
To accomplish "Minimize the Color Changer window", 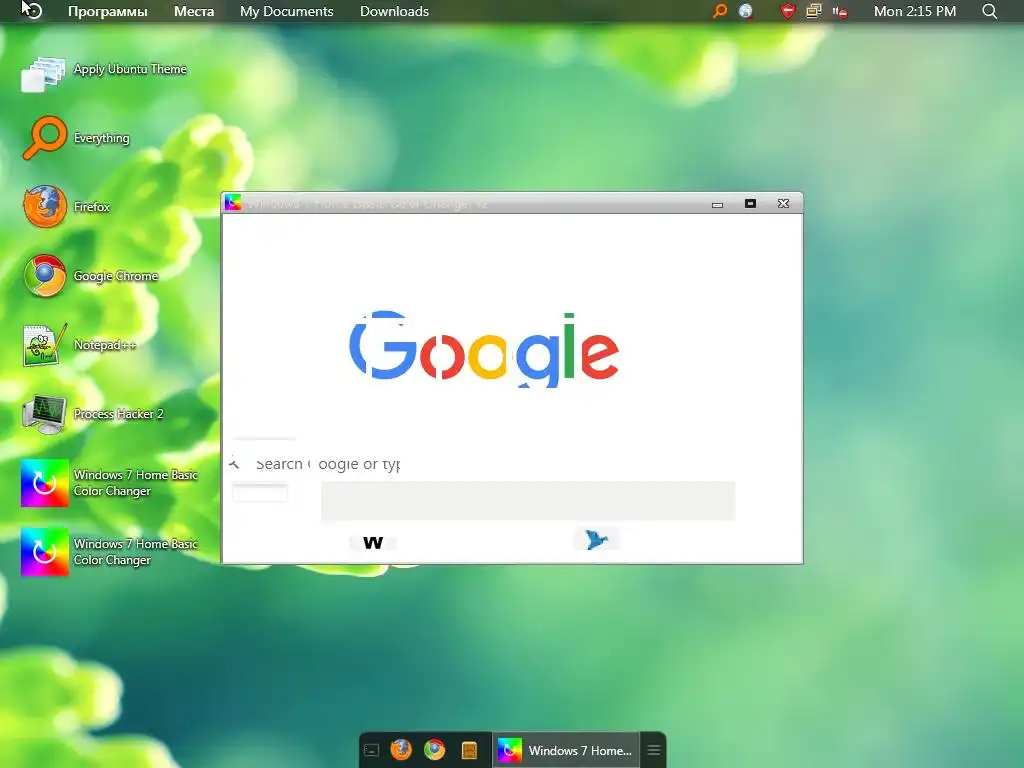I will (717, 204).
